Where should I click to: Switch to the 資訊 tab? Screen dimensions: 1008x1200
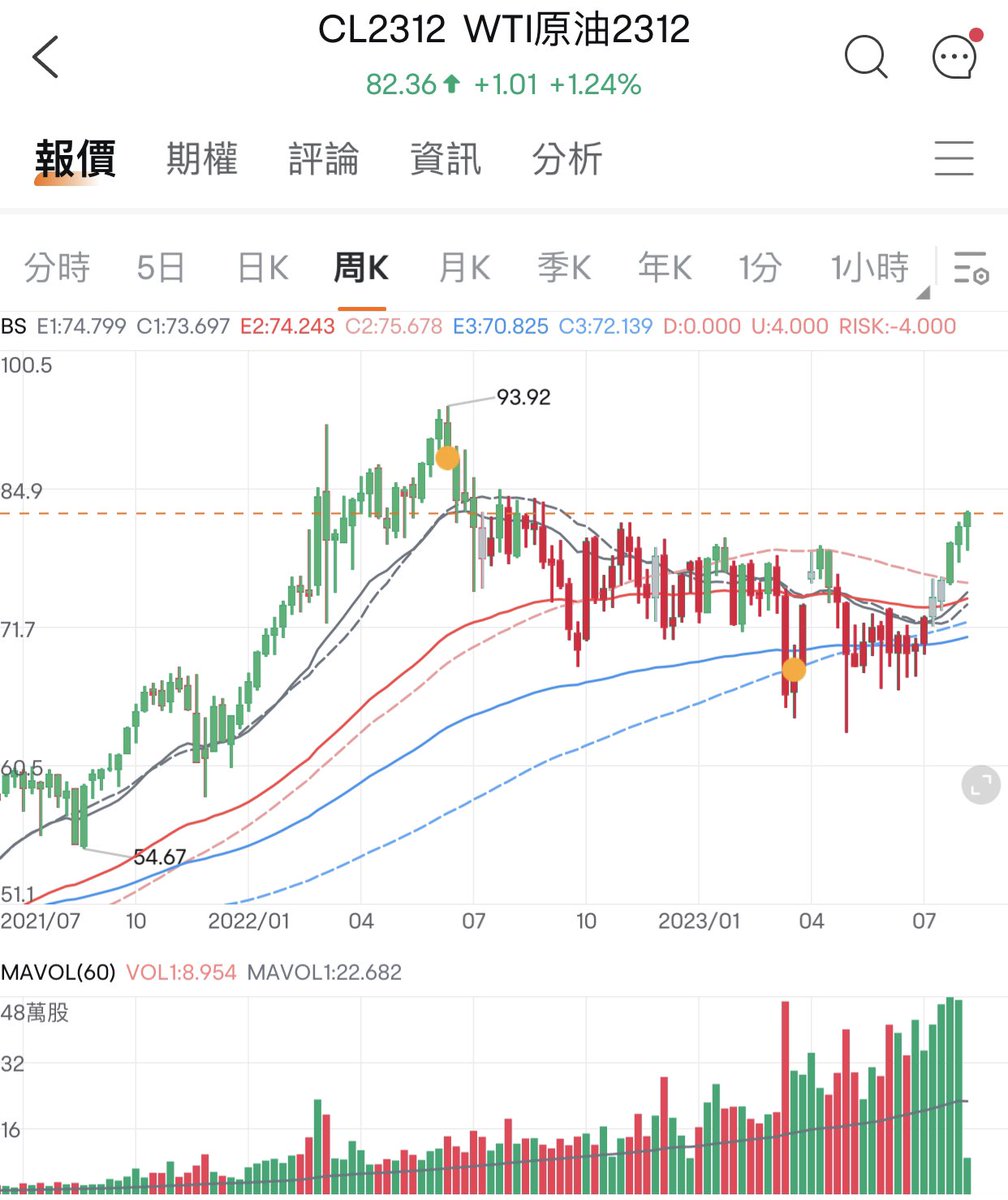coord(446,159)
